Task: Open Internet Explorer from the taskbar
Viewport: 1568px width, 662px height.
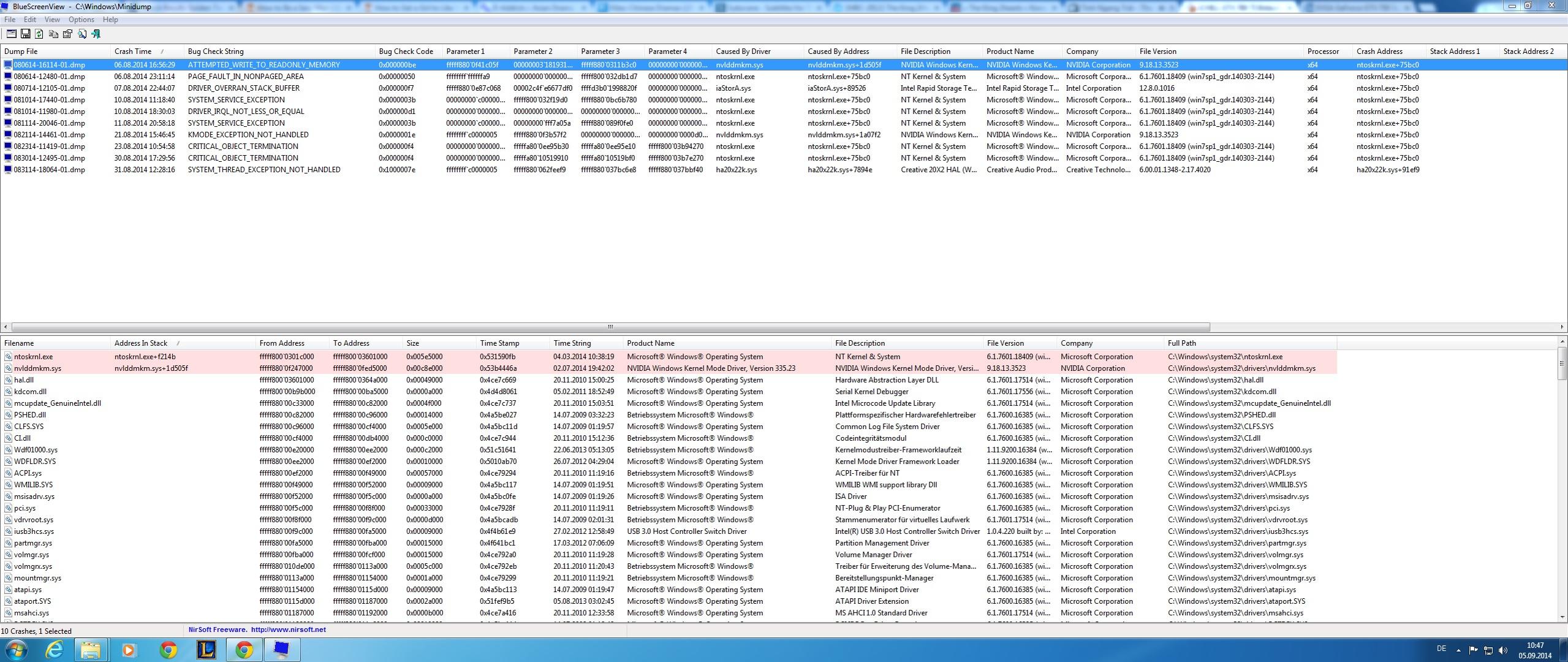Action: pos(55,650)
